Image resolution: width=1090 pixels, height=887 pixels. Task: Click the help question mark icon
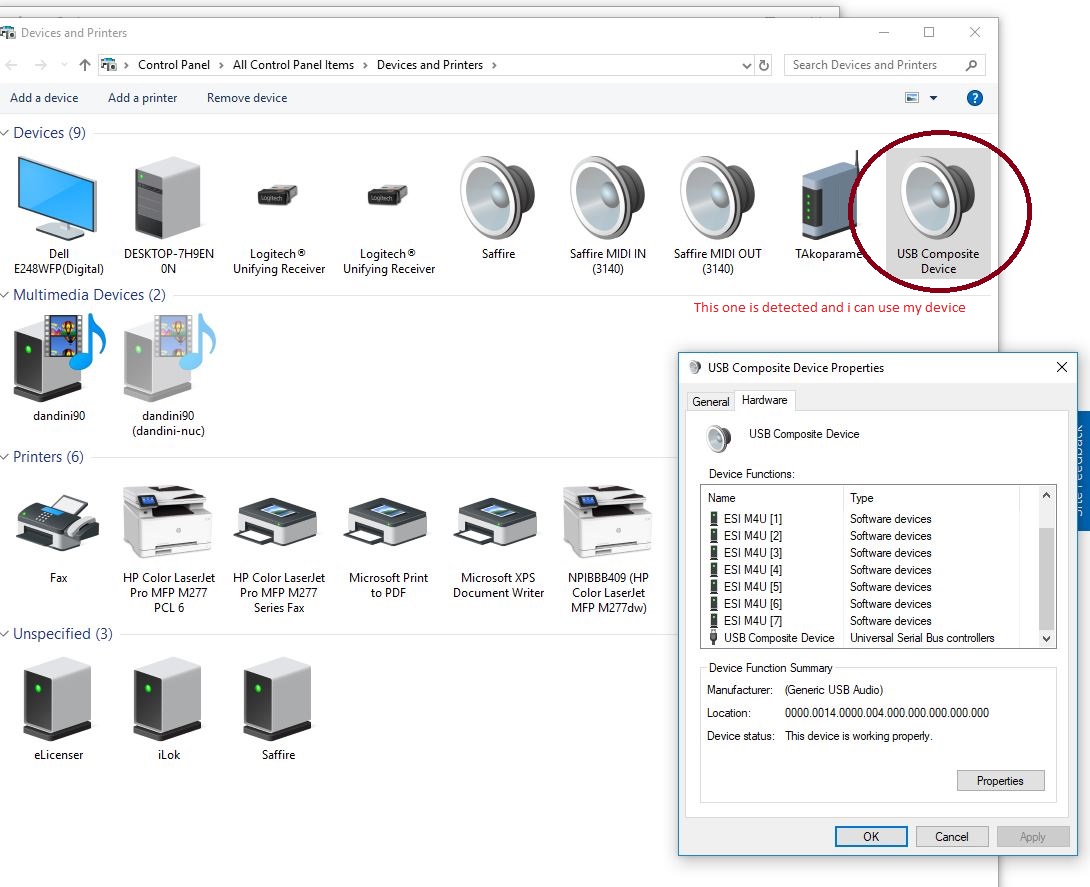(x=975, y=98)
